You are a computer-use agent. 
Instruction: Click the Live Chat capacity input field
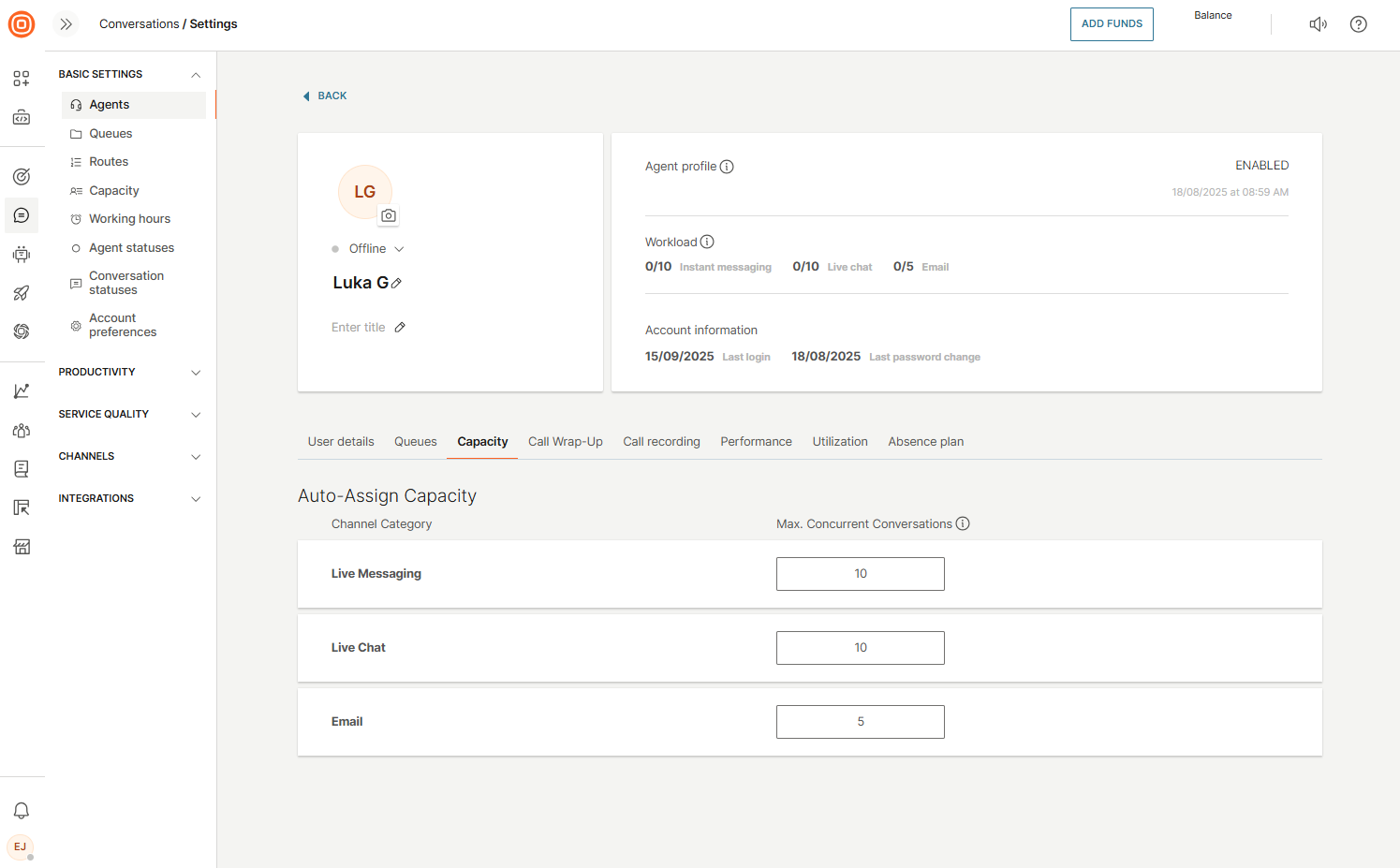[x=860, y=648]
